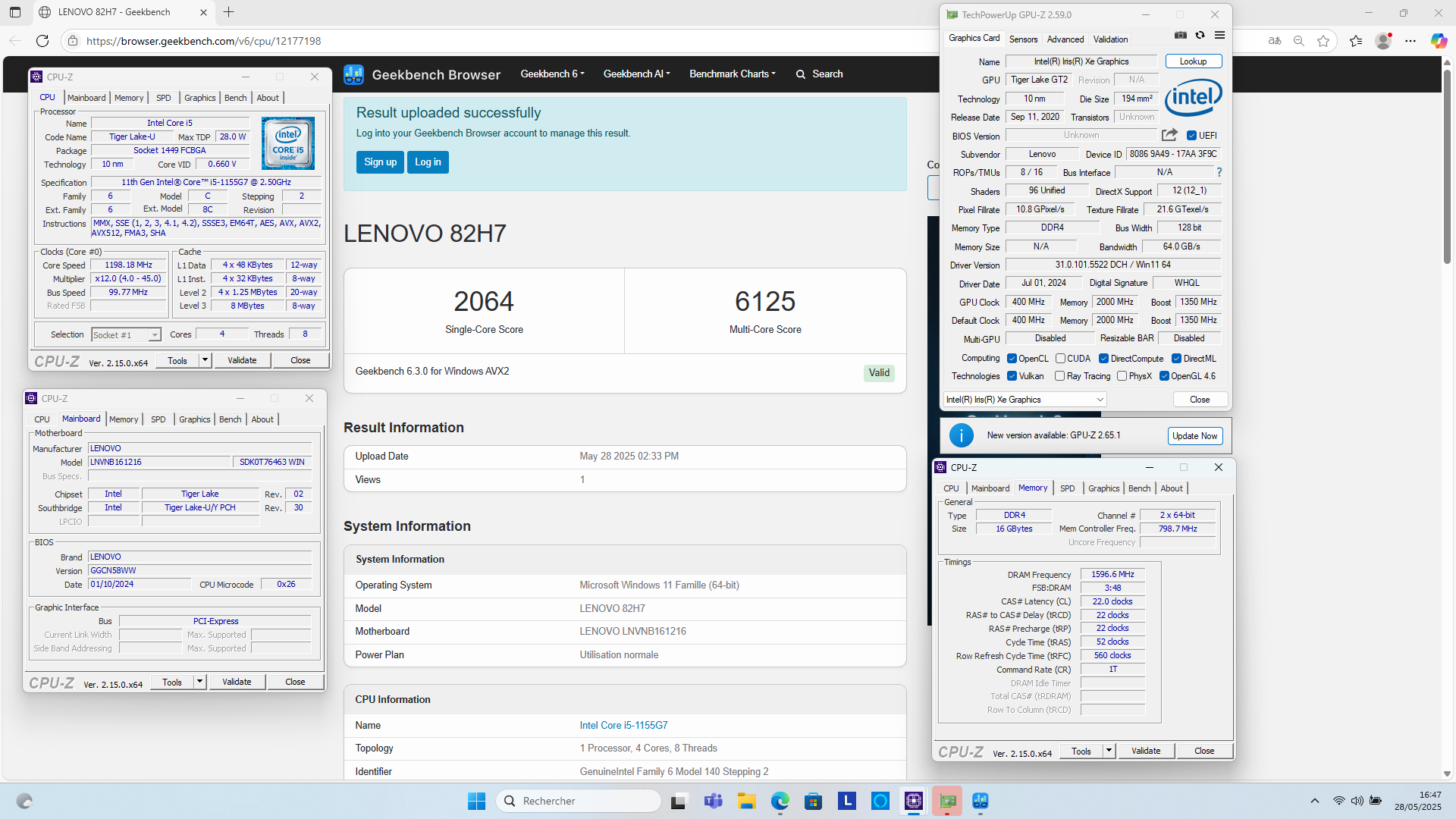Click the Intel Core i5 logo in CPU-Z
This screenshot has height=819, width=1456.
(288, 143)
